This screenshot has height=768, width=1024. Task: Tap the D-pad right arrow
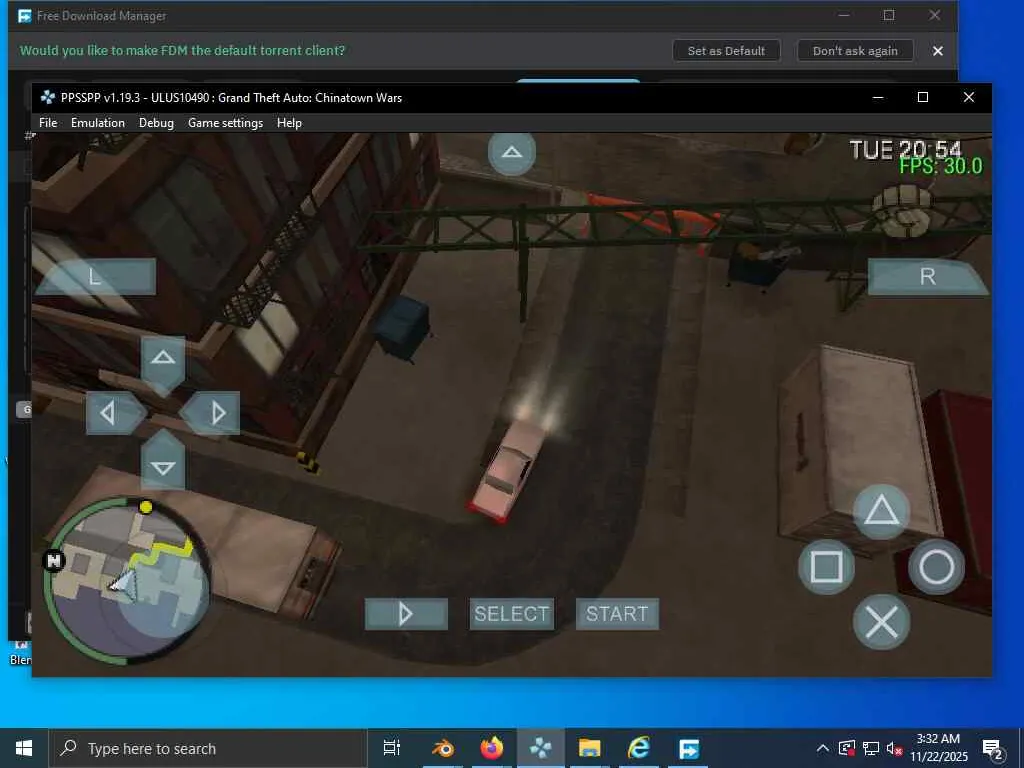pyautogui.click(x=210, y=413)
